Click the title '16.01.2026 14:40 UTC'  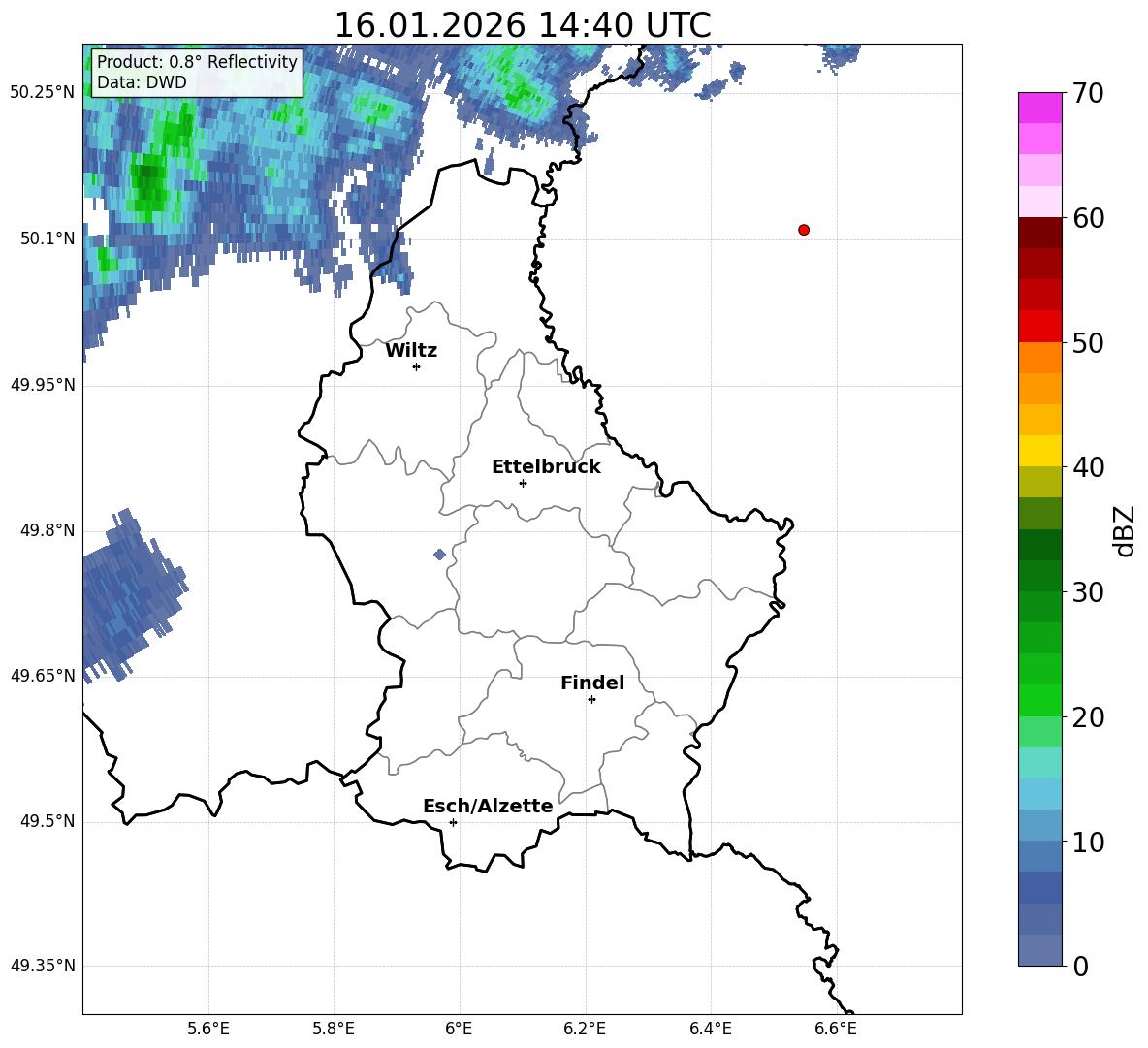pyautogui.click(x=523, y=25)
